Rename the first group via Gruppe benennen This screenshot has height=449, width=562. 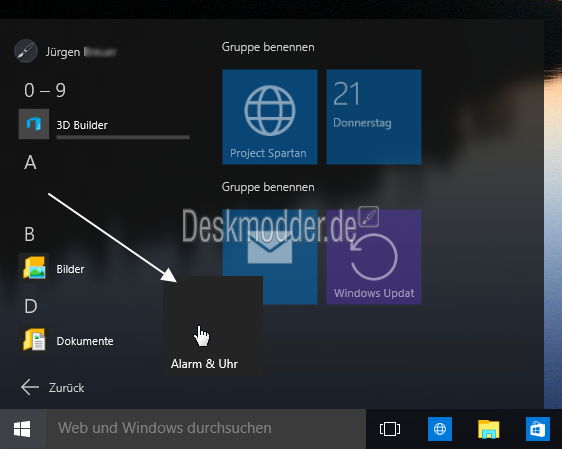tap(268, 47)
